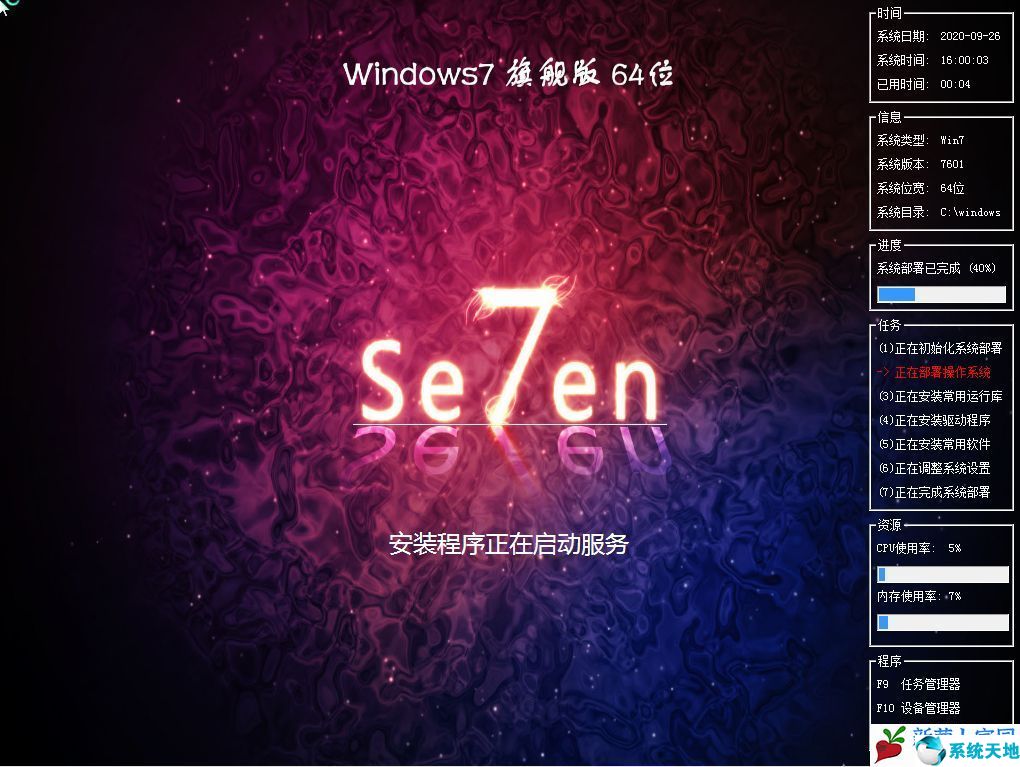The height and width of the screenshot is (767, 1020).
Task: Click the 信息 panel header
Action: pos(889,118)
